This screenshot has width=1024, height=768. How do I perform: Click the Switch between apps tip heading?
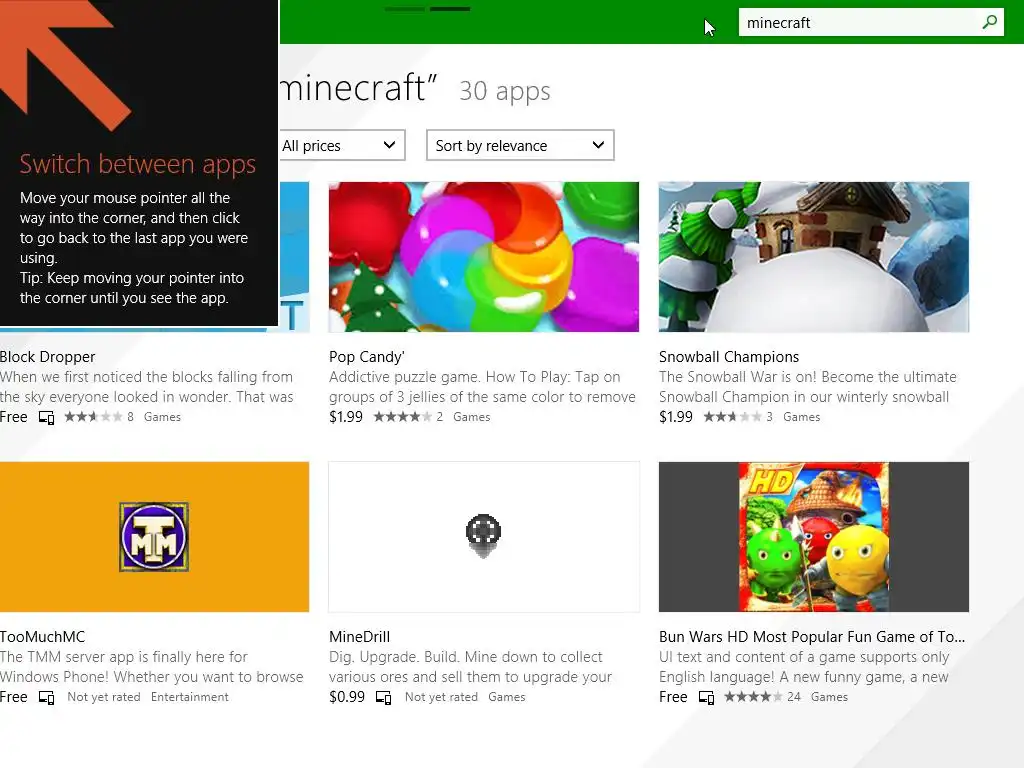137,164
